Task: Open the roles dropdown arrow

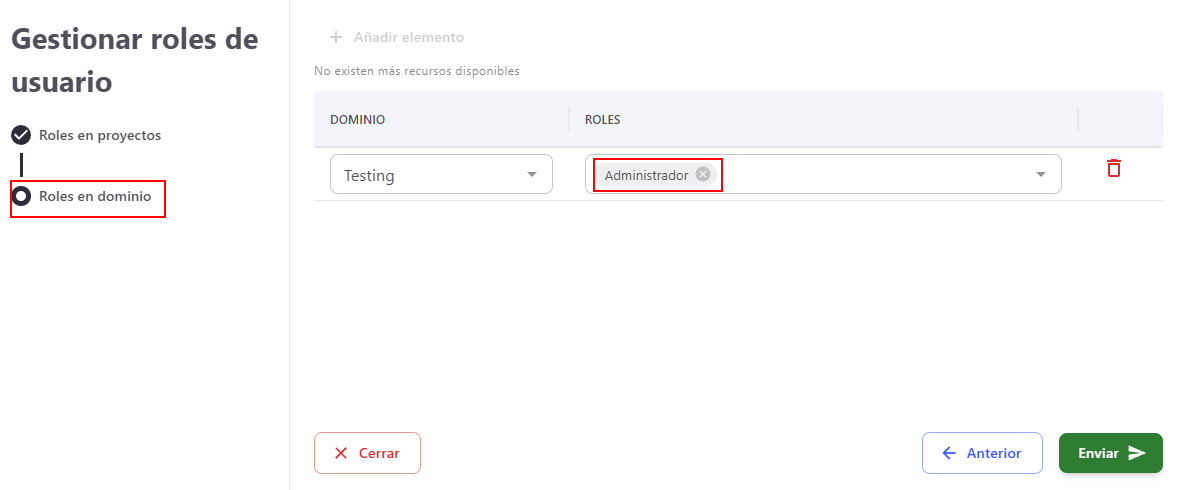Action: [1041, 175]
